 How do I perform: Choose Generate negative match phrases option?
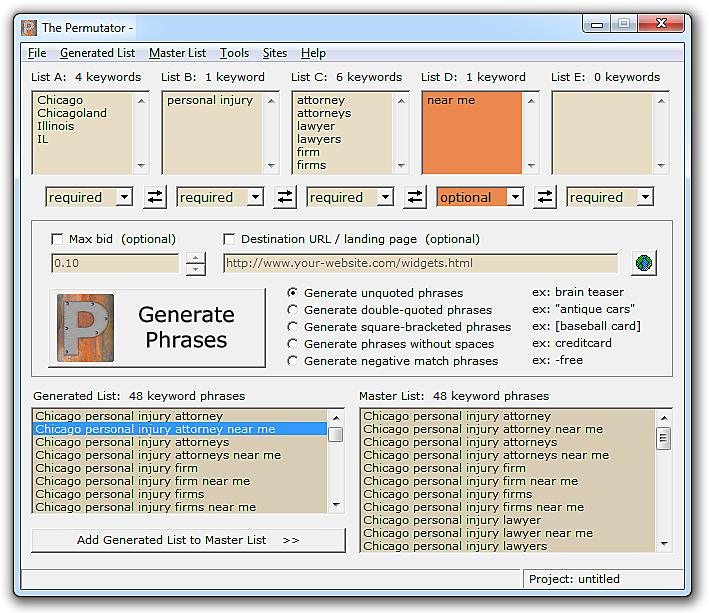click(x=293, y=361)
